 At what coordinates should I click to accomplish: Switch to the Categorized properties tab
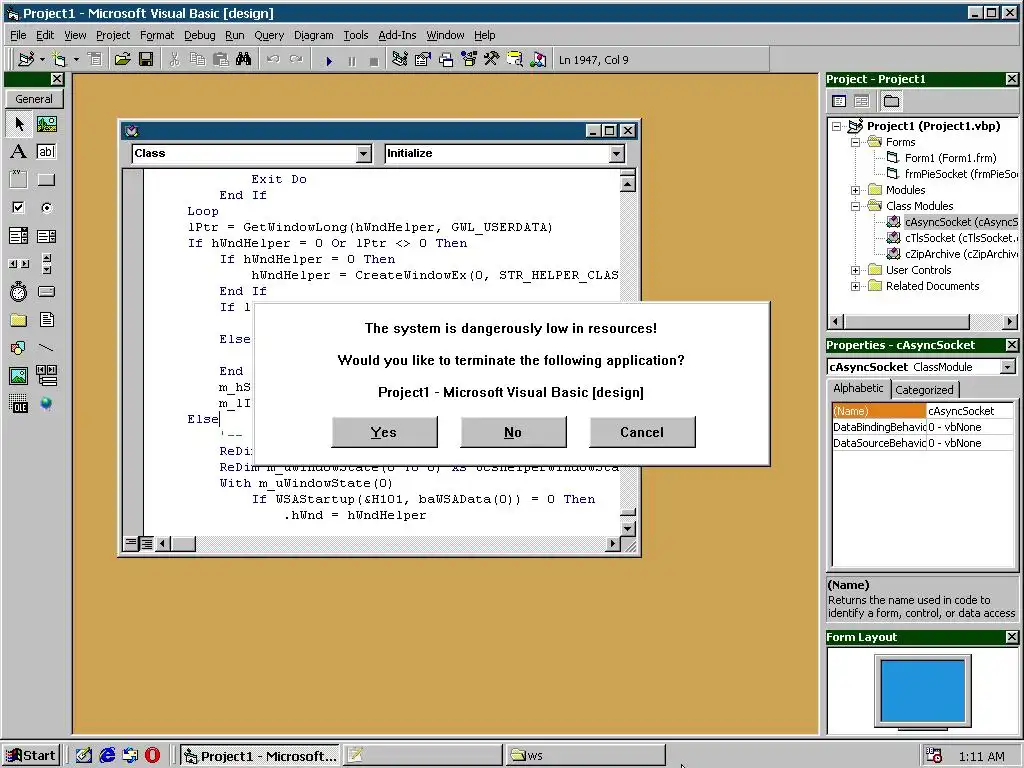tap(924, 390)
